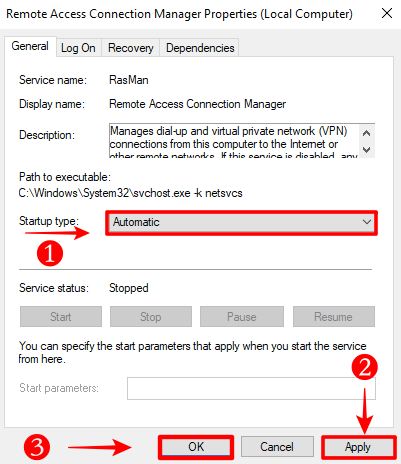This screenshot has height=464, width=401.
Task: Switch to the General tab
Action: [30, 46]
